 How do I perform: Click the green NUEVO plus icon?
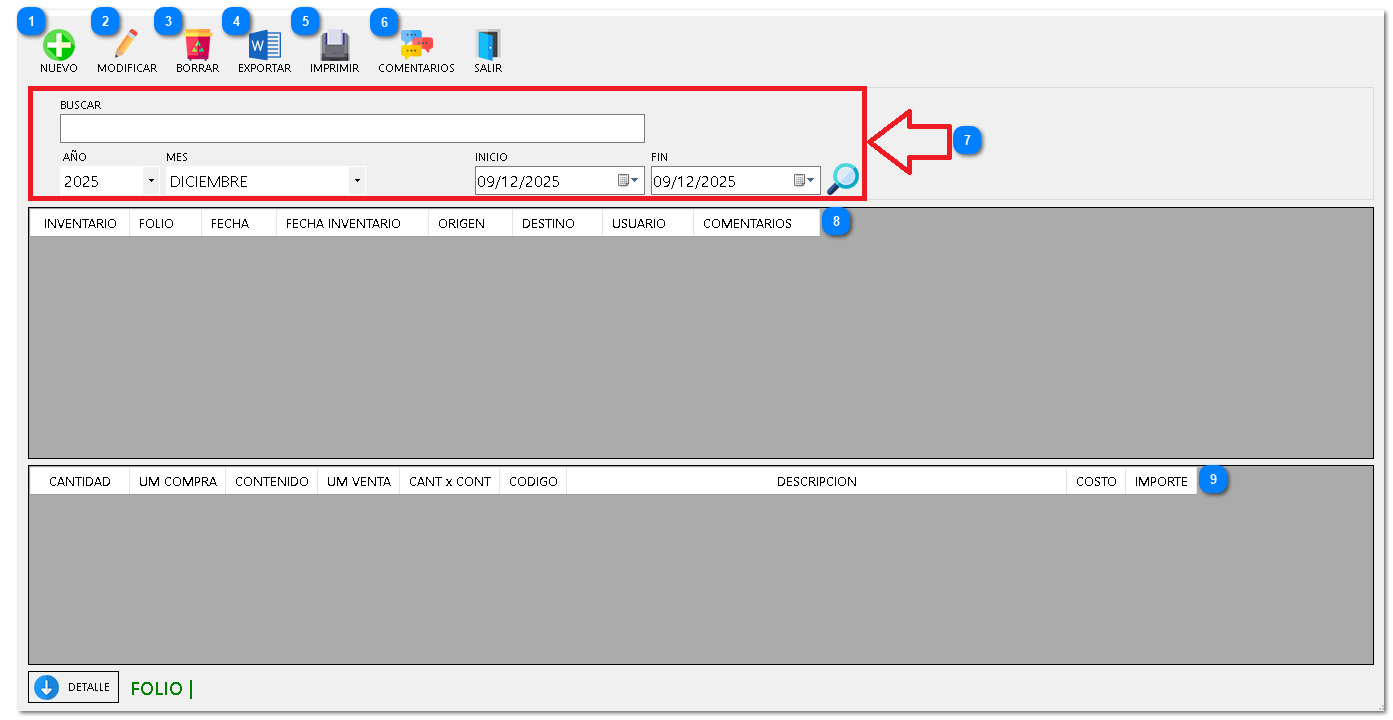point(58,46)
